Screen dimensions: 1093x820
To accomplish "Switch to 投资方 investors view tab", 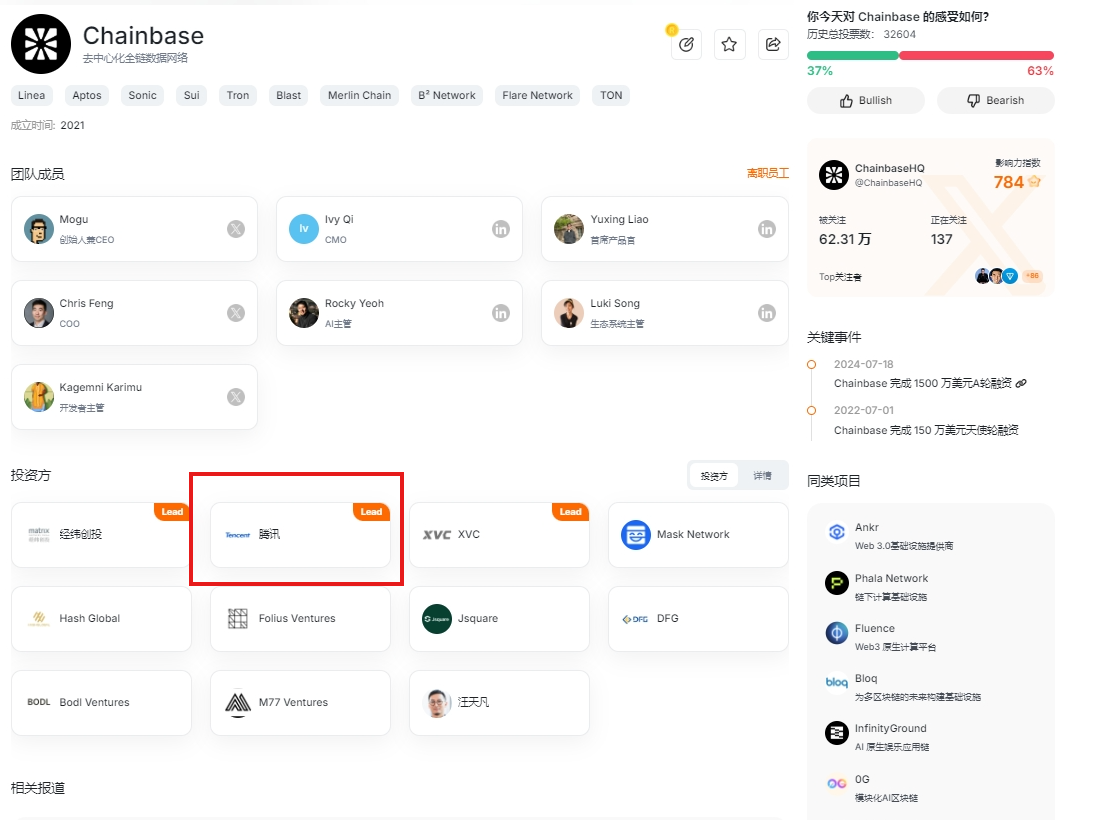I will (x=714, y=476).
